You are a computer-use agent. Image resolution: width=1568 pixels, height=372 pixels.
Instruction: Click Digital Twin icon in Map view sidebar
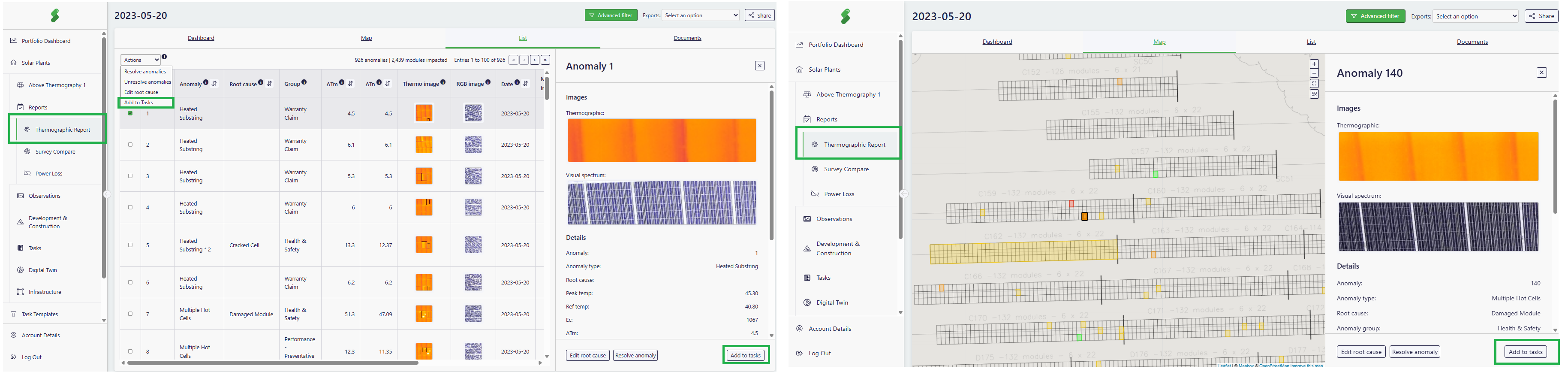[807, 302]
